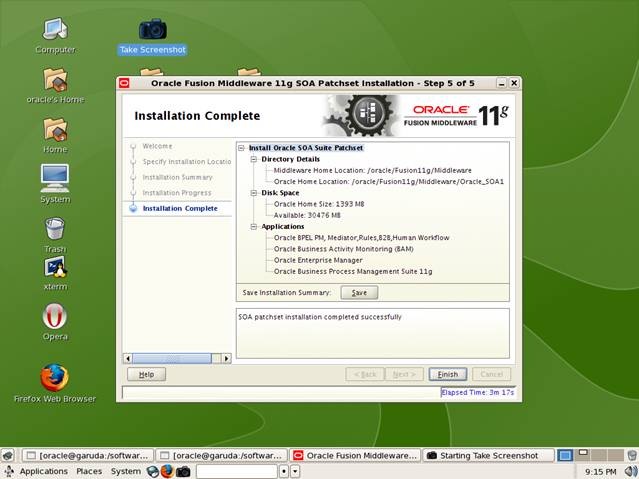Select Available: 30476 MB row

[307, 215]
